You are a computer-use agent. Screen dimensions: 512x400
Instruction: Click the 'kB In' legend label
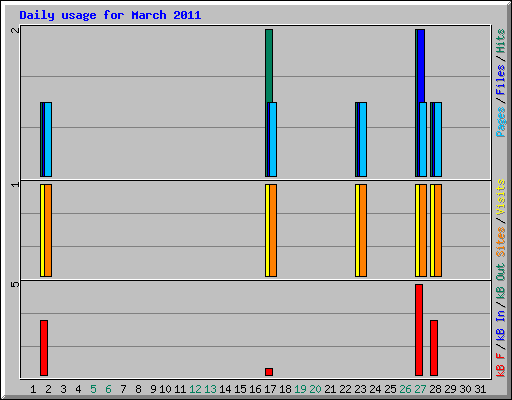point(500,325)
